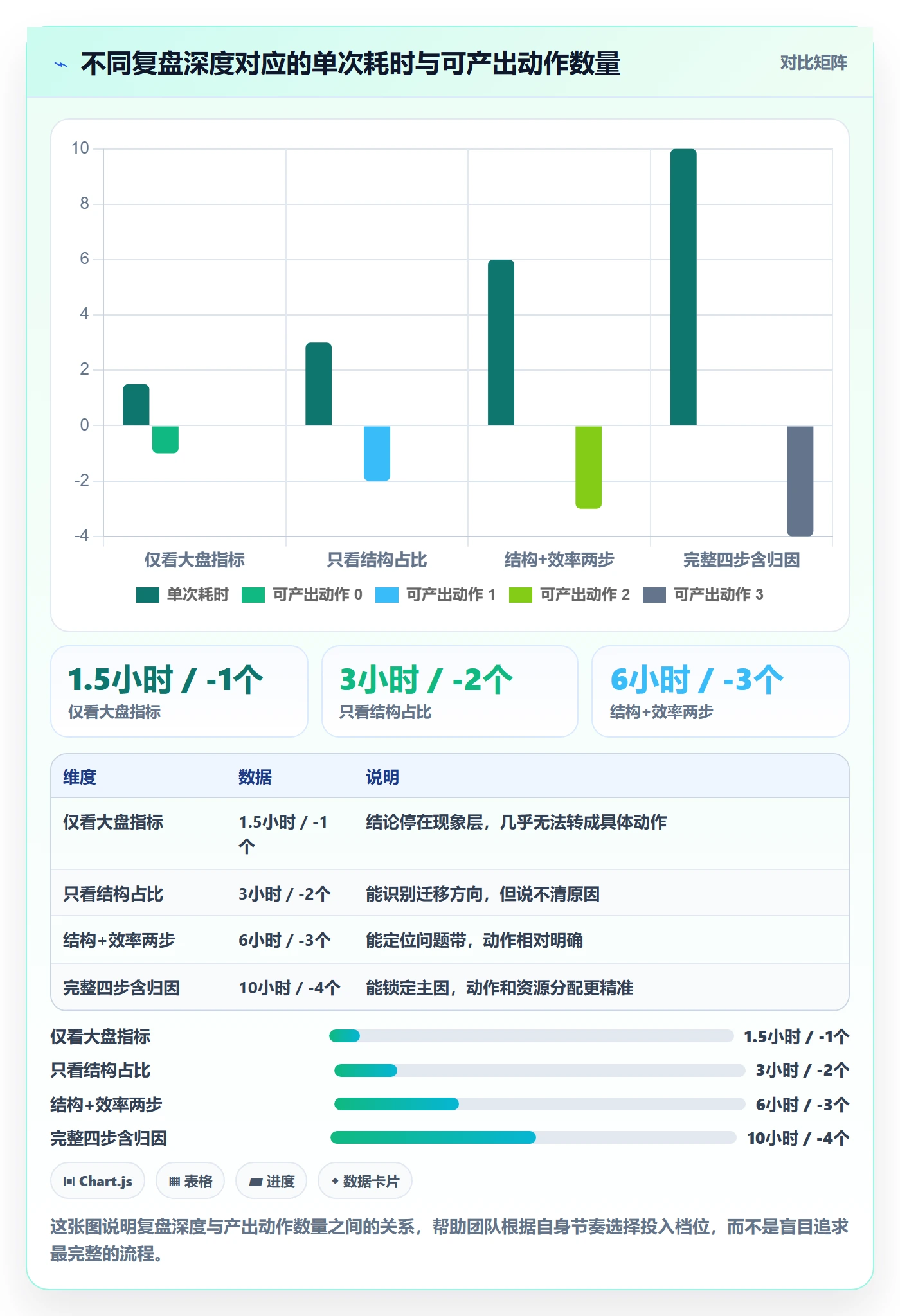
Task: Click the 维度 column header
Action: (80, 778)
